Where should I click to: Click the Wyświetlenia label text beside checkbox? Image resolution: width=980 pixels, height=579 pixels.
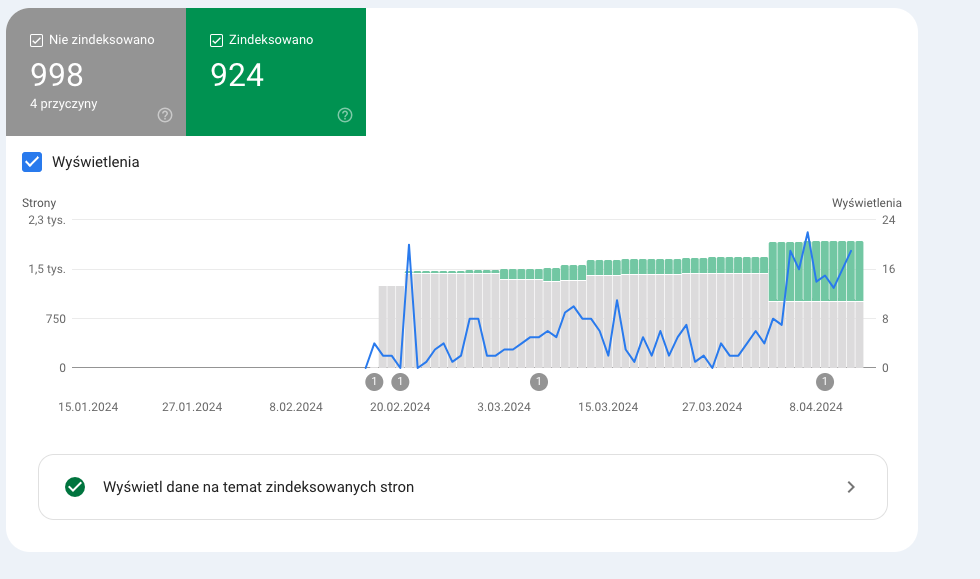96,162
